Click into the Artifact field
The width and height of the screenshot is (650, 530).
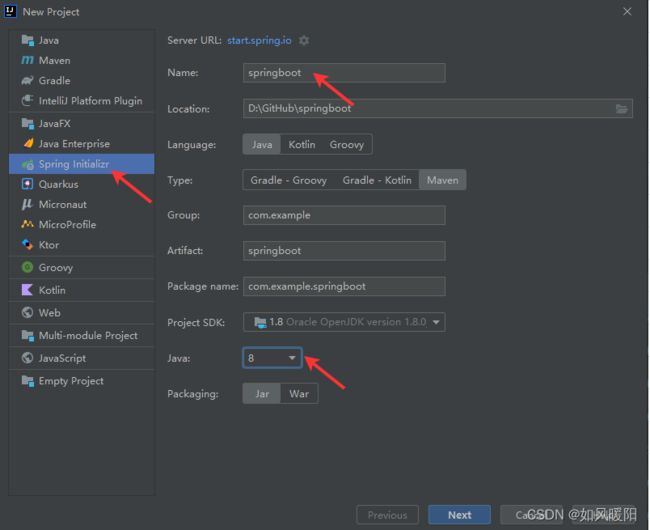pyautogui.click(x=344, y=251)
